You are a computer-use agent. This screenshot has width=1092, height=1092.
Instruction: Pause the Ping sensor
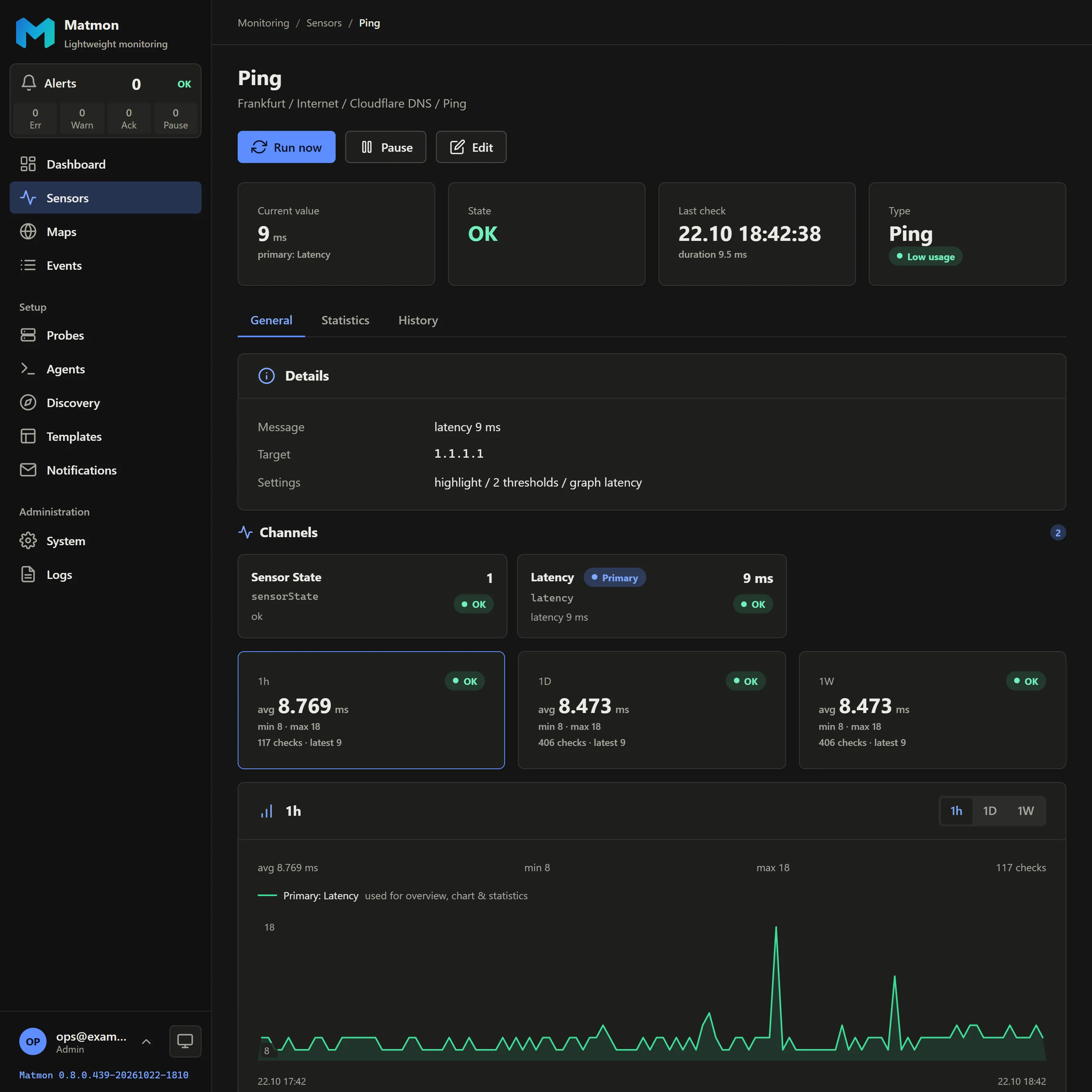(386, 147)
